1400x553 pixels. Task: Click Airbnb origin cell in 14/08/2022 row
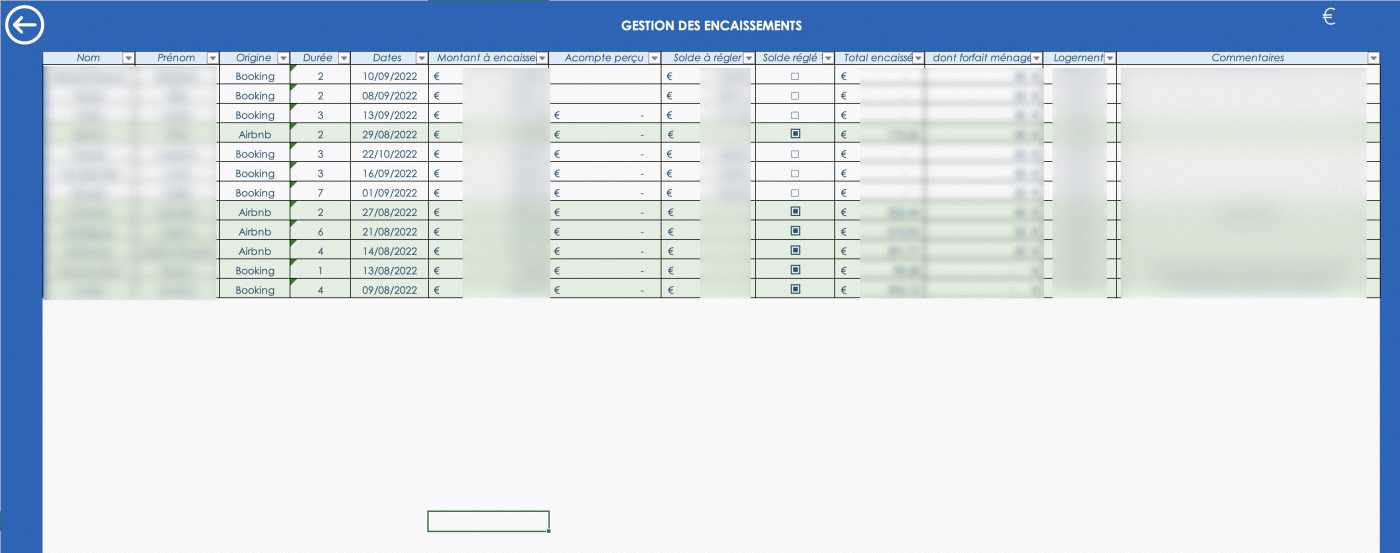pyautogui.click(x=255, y=251)
